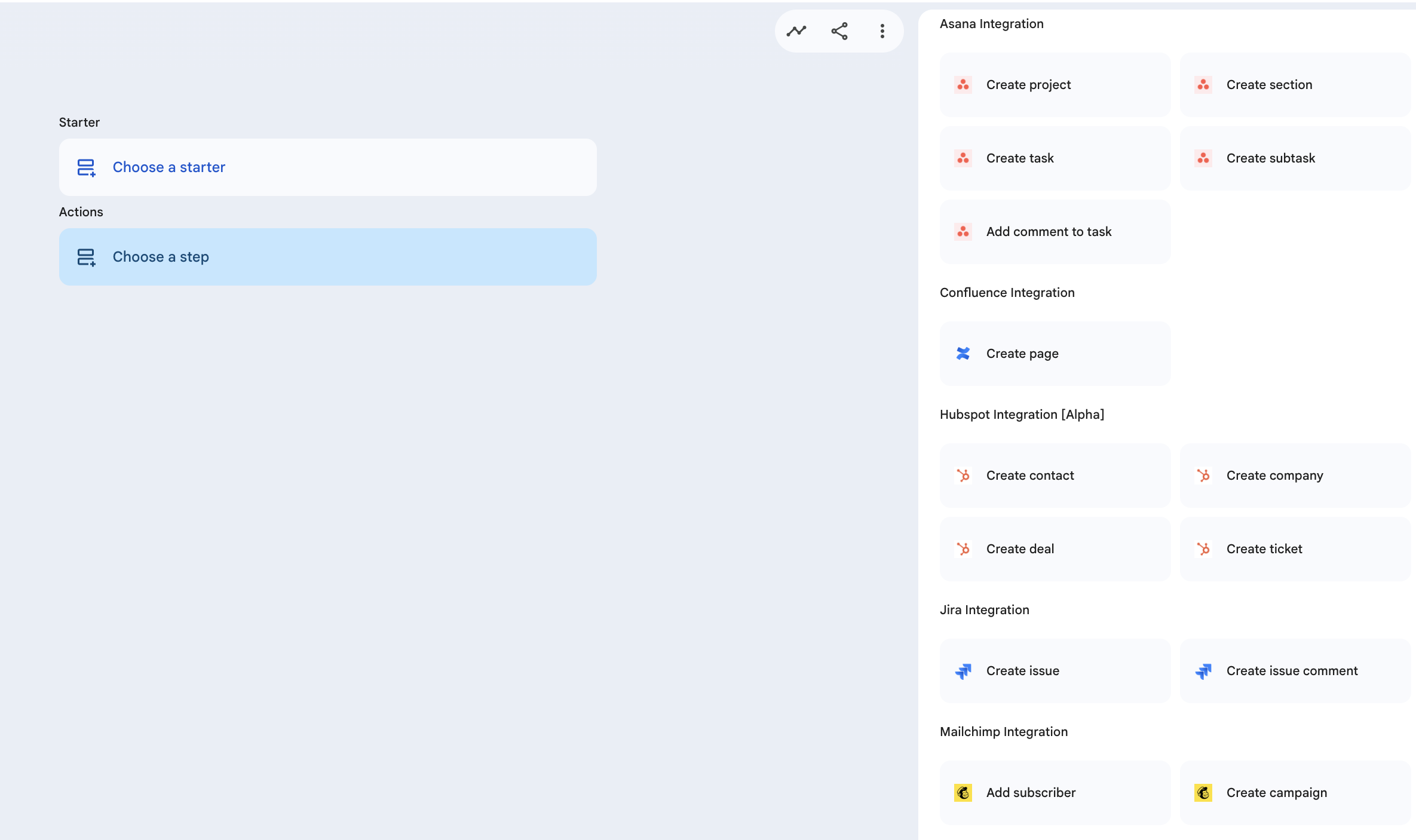Screen dimensions: 1416x840
Task: Click the HubSpot icon beside Create contact
Action: 963,476
